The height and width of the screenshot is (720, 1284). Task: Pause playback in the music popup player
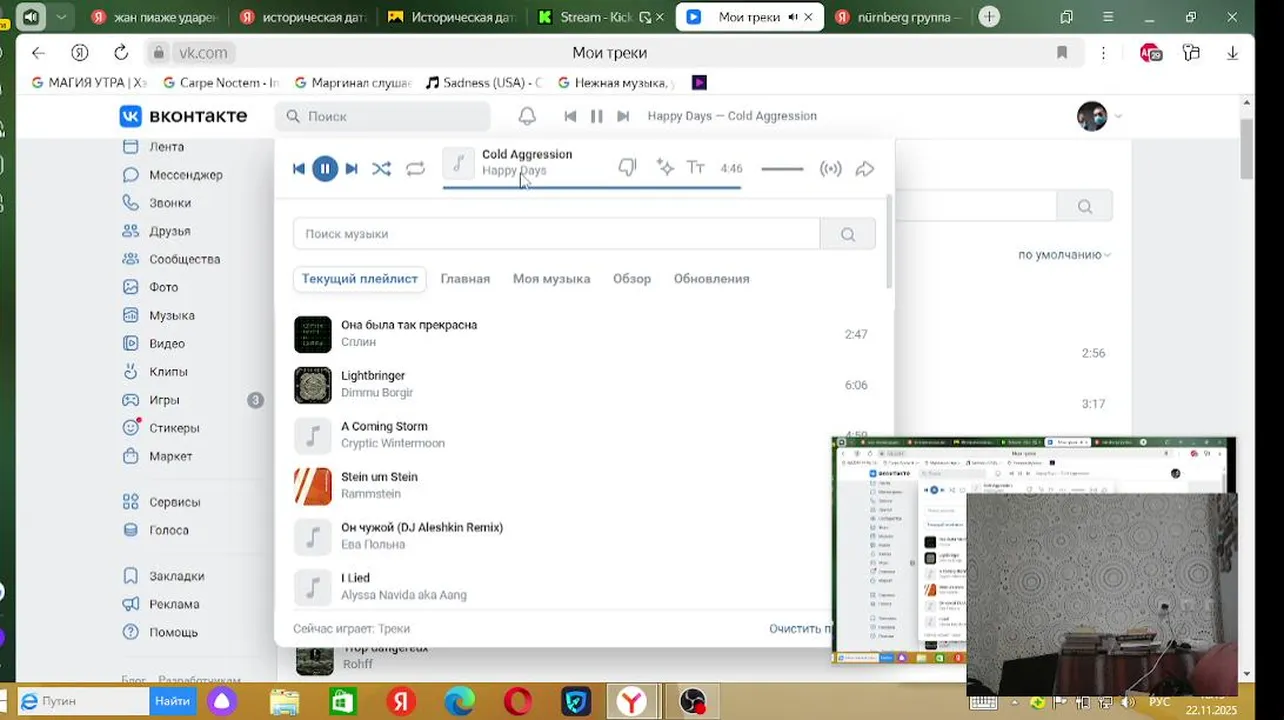pos(325,169)
